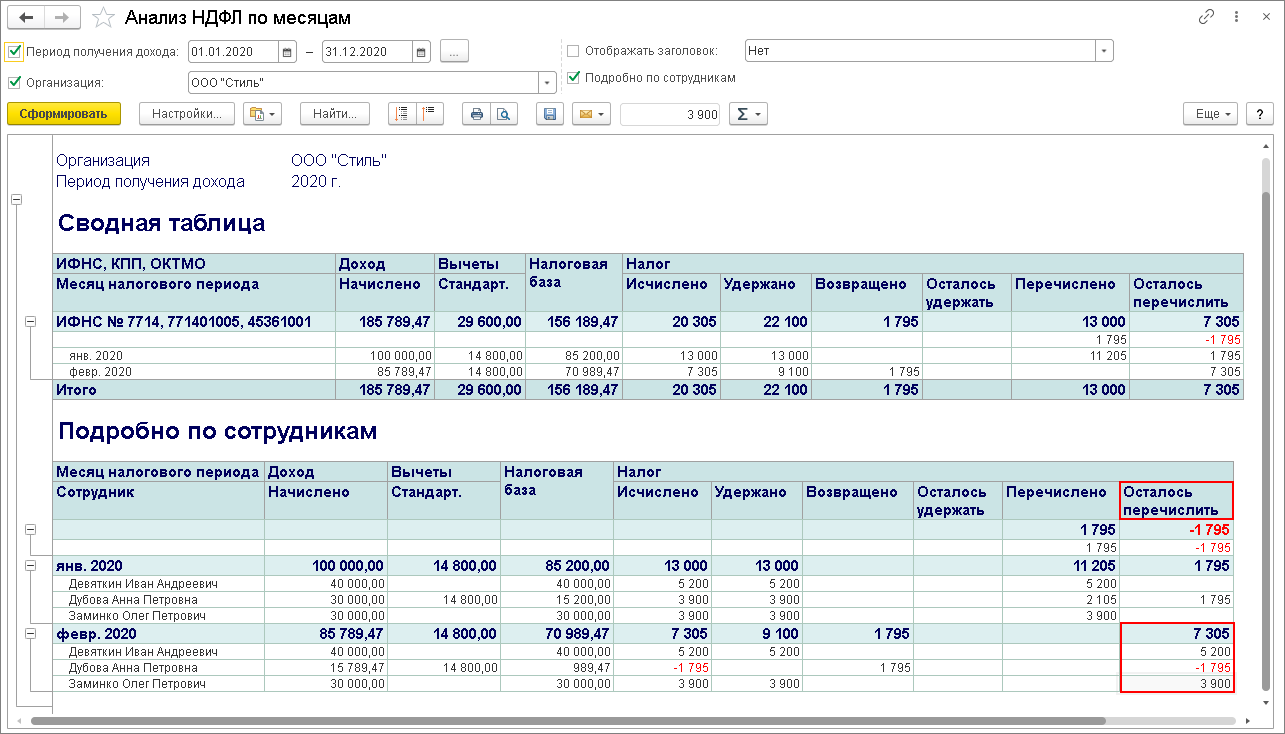
Task: Open period selection with ellipsis button
Action: tap(454, 52)
